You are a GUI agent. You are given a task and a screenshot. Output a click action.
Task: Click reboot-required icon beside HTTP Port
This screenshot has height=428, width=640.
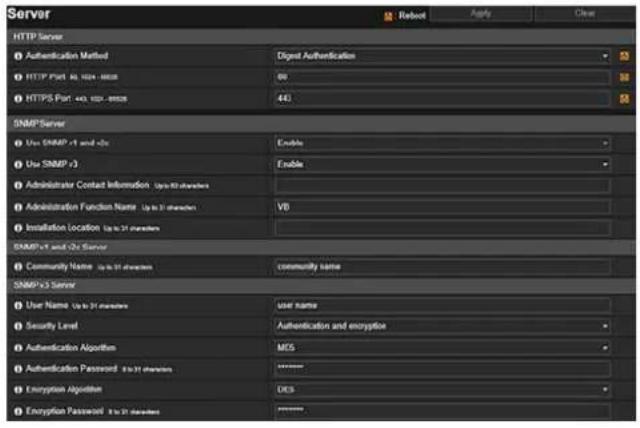(624, 77)
